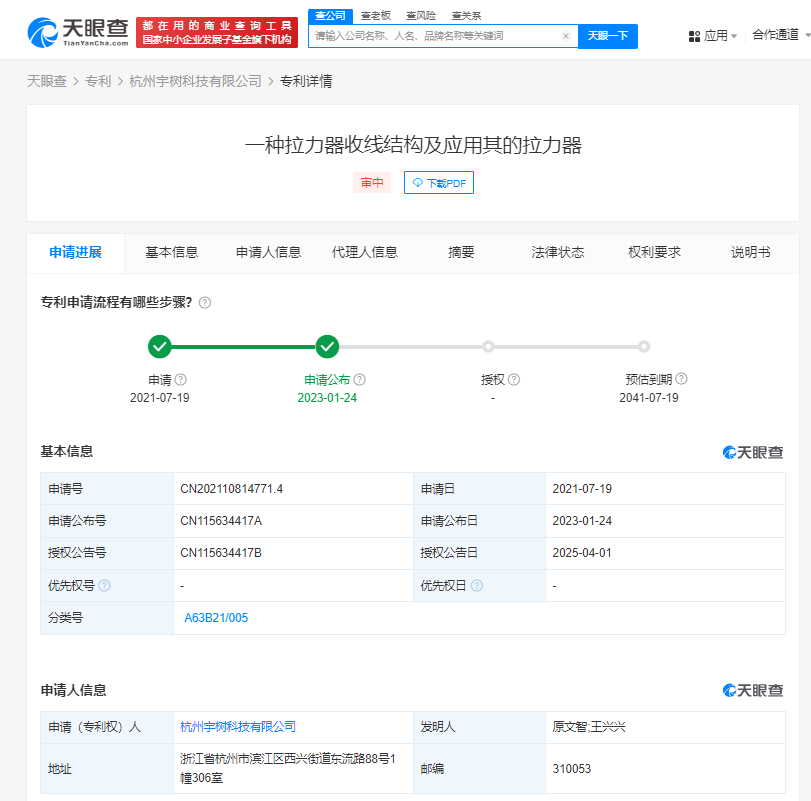Click the red 商业查询工具 banner
Viewport: 811px width, 801px height.
(x=217, y=33)
